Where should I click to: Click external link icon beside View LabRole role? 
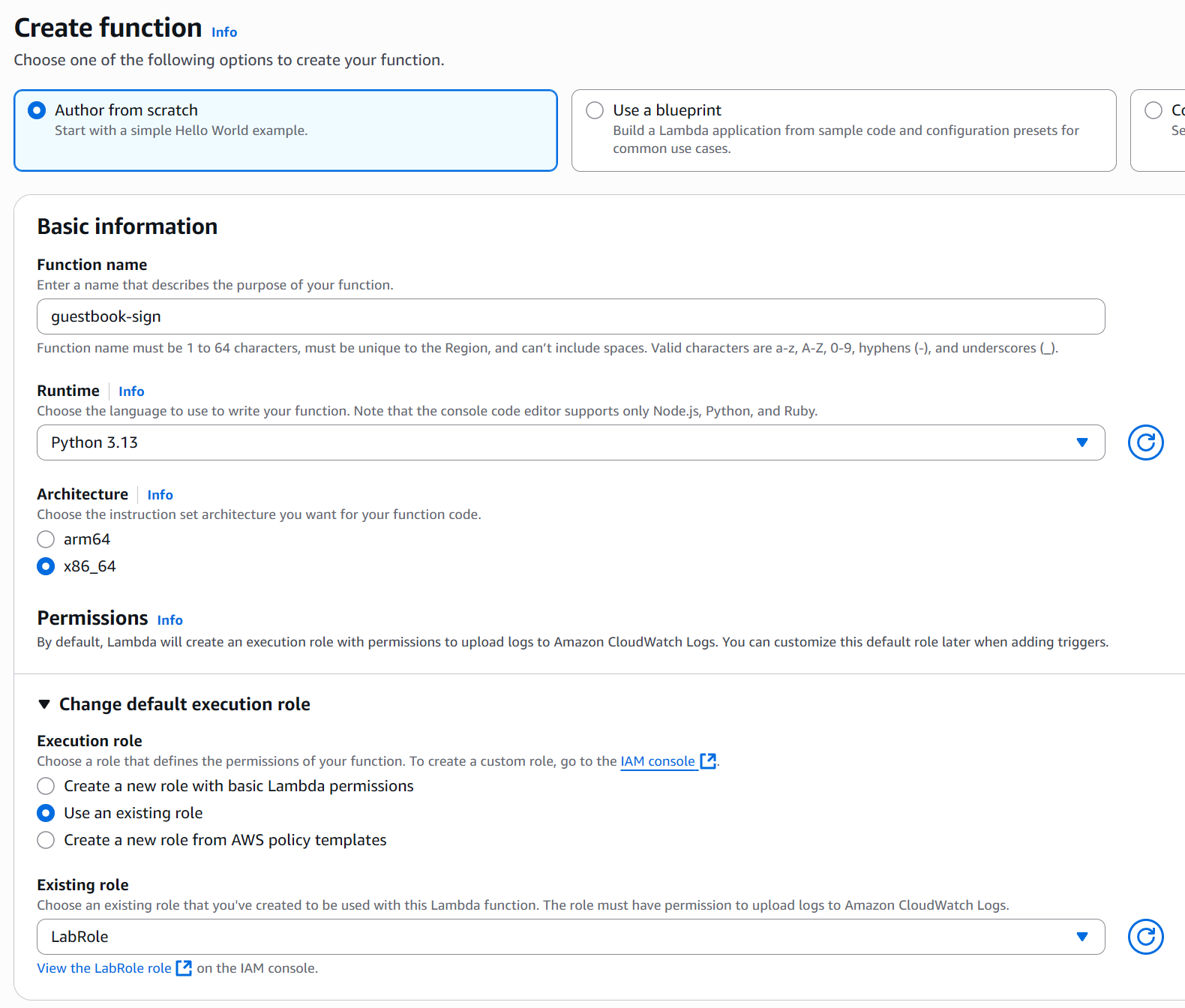coord(184,968)
